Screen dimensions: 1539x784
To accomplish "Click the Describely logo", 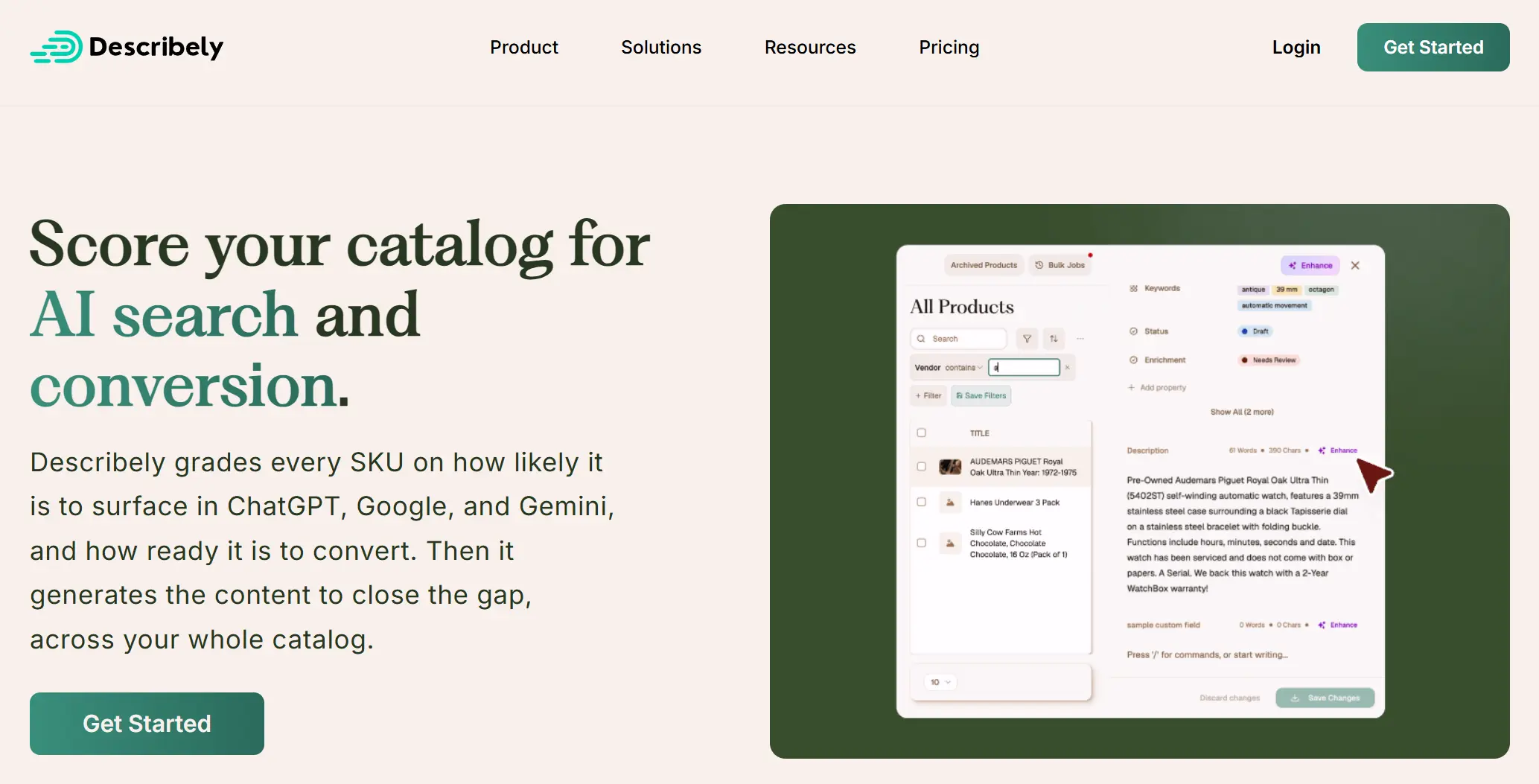I will 127,47.
